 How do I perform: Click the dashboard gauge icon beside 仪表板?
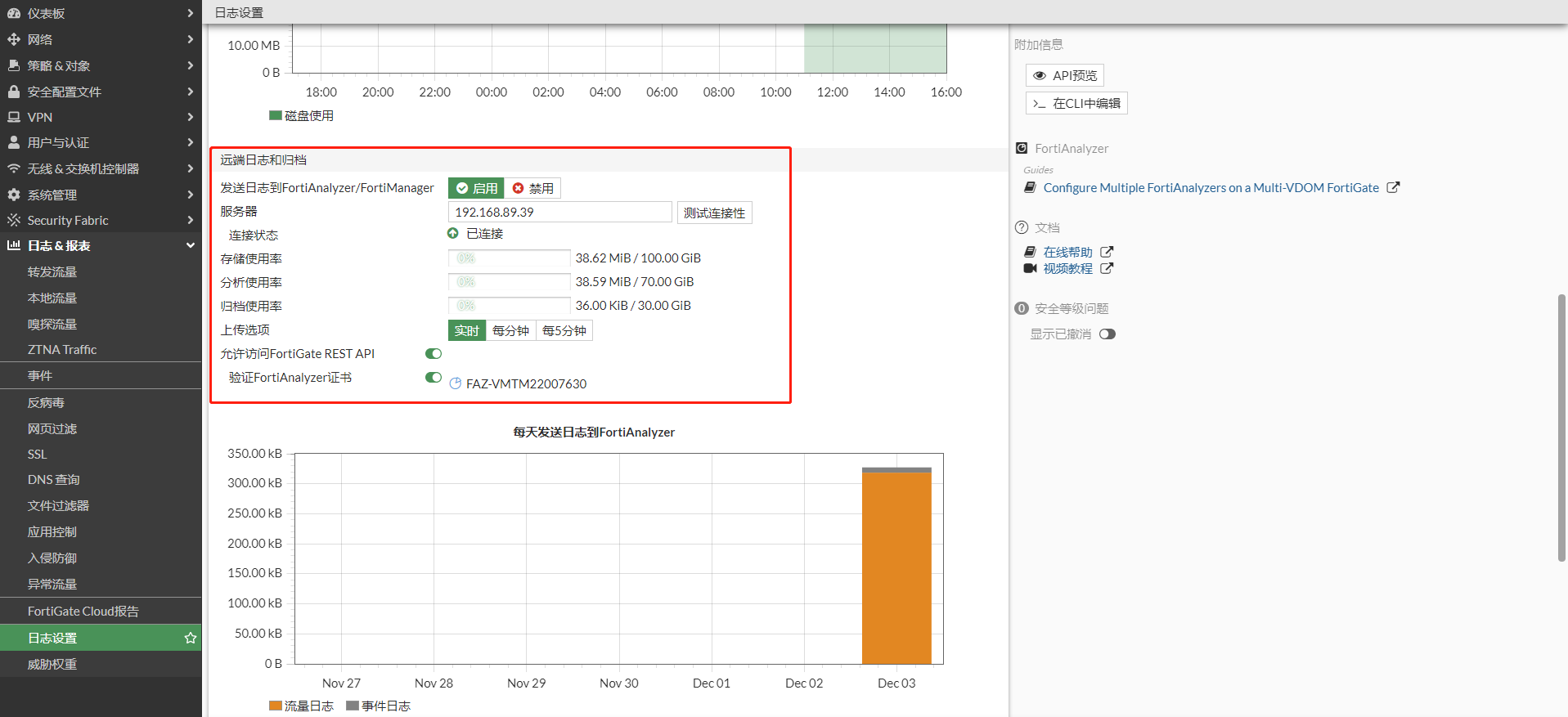click(14, 13)
